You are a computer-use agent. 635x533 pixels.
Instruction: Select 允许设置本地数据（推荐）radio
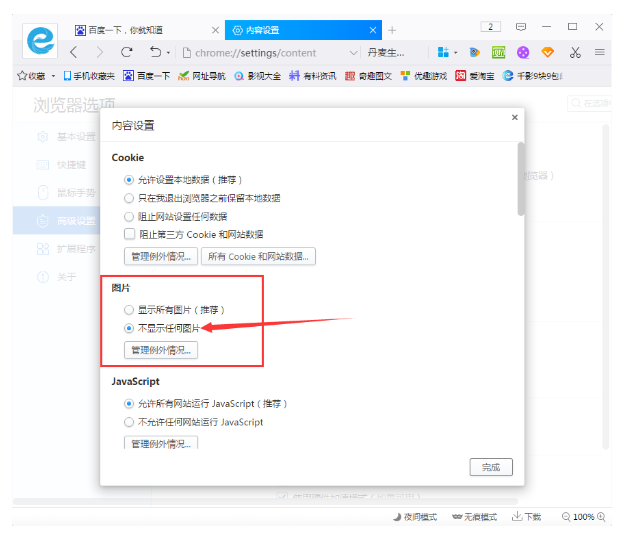pos(128,180)
